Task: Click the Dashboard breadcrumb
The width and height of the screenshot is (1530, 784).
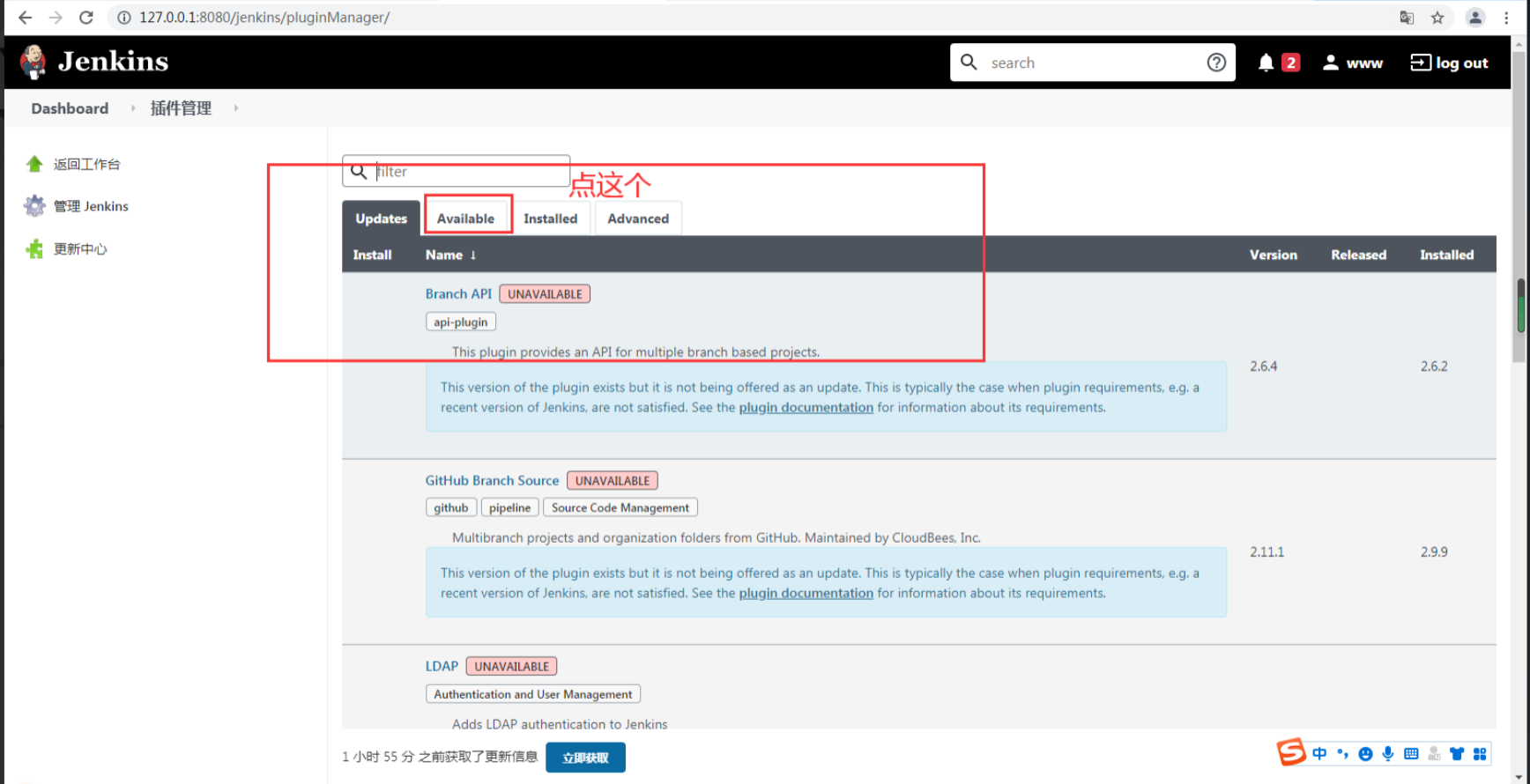Action: click(70, 108)
